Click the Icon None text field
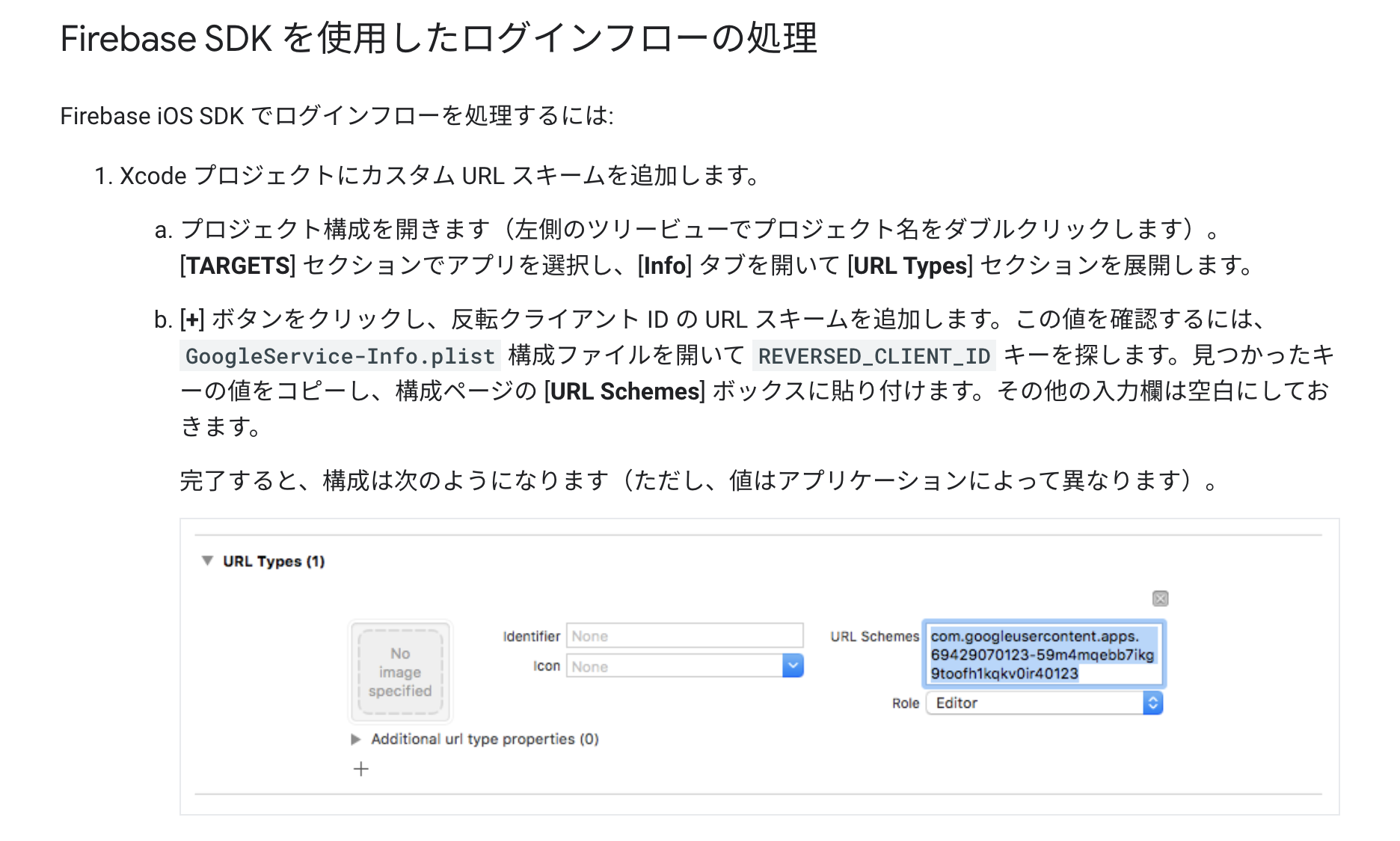1400x841 pixels. pyautogui.click(x=674, y=666)
